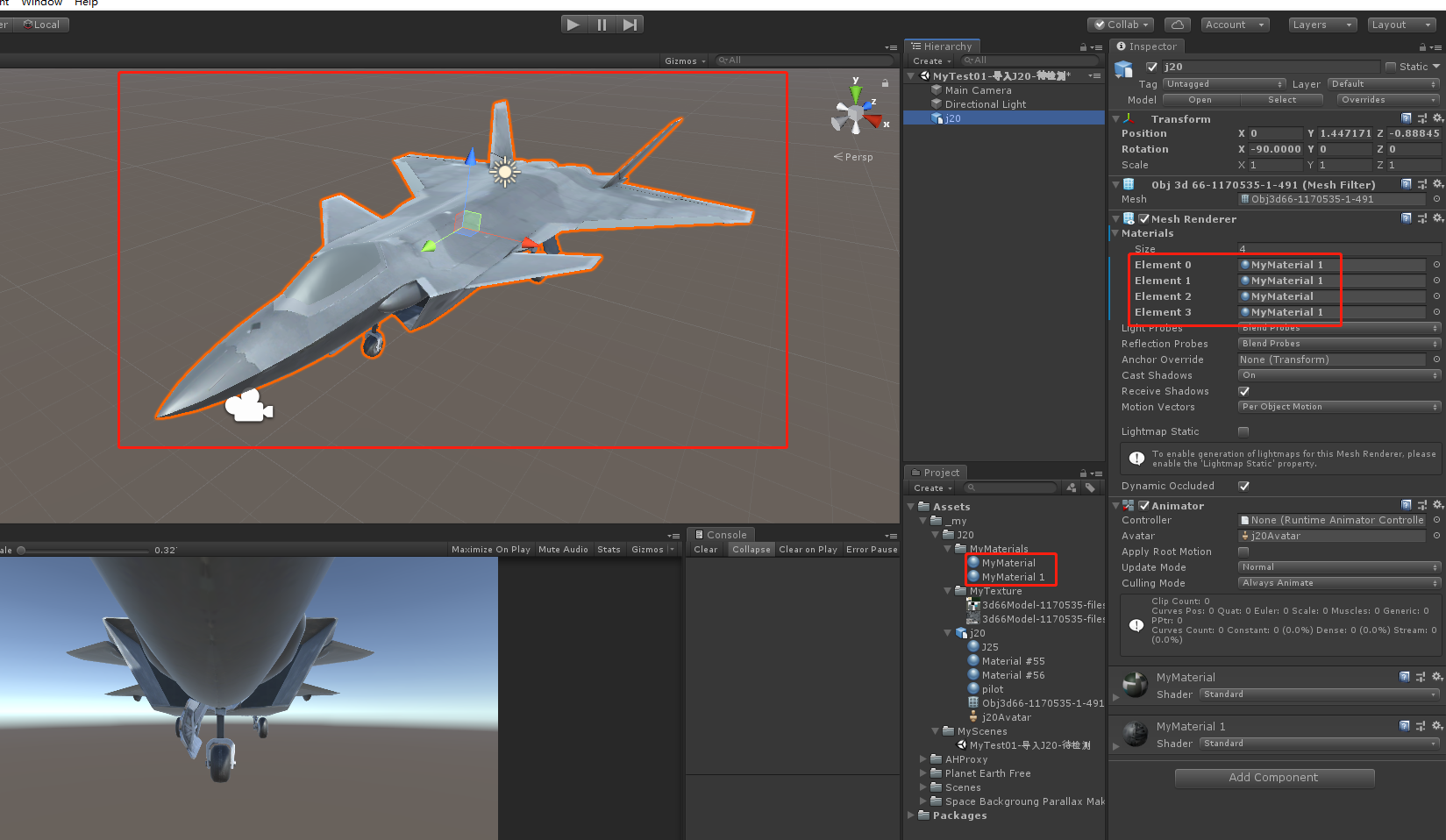
Task: Click the Add Component button
Action: tap(1273, 778)
